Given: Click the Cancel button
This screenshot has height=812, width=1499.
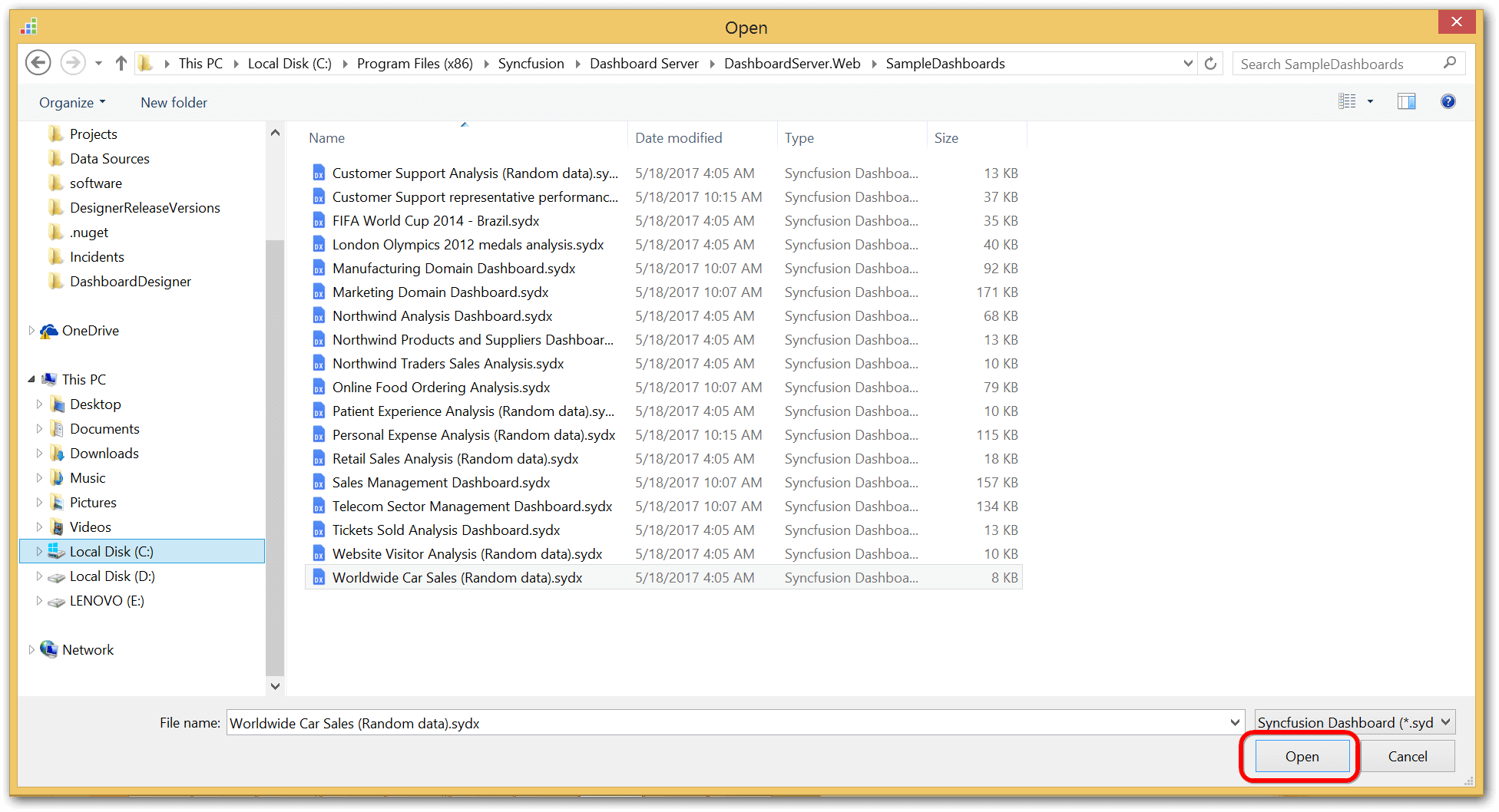Looking at the screenshot, I should click(1407, 756).
